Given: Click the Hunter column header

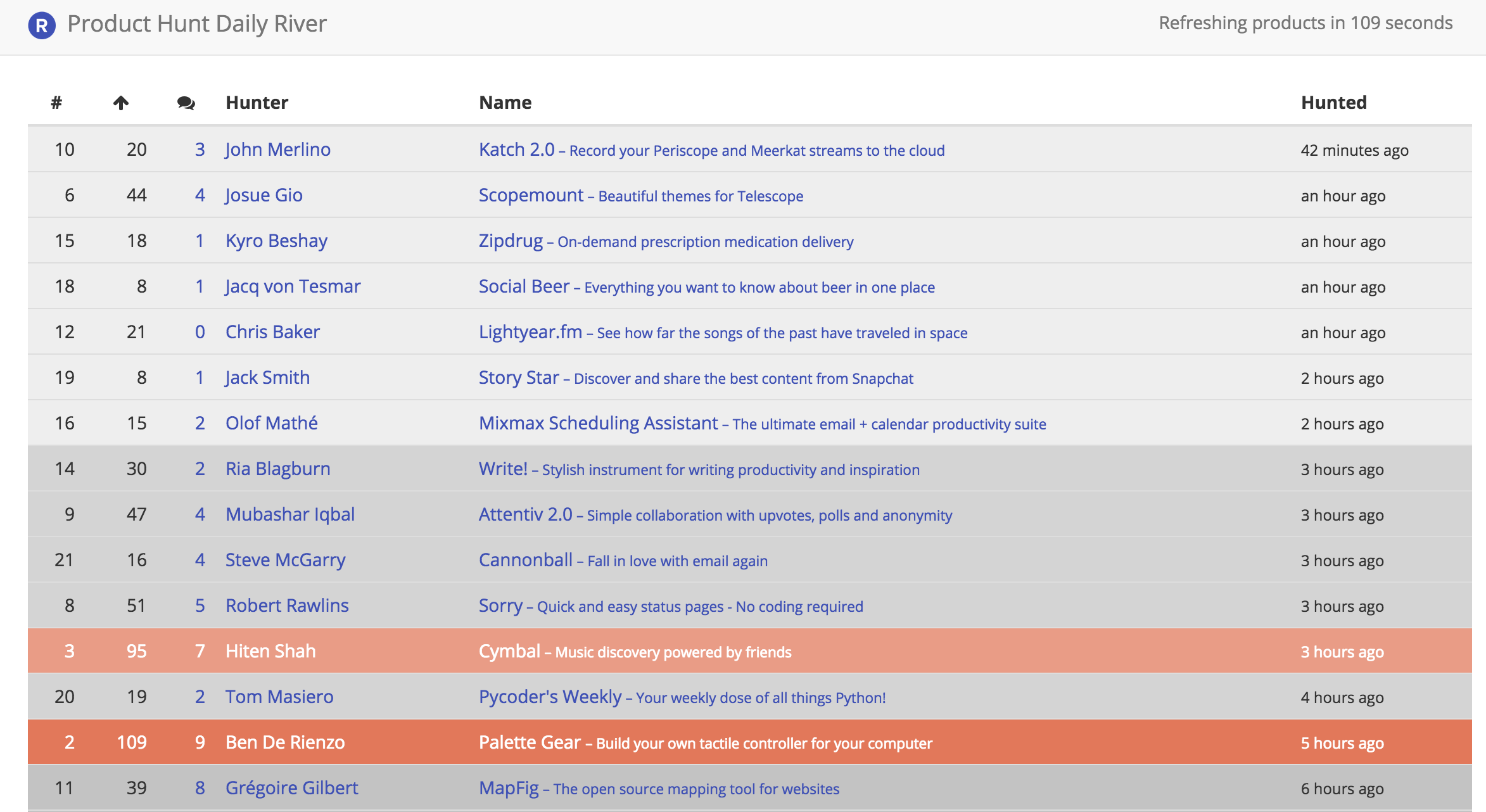Looking at the screenshot, I should pos(257,102).
